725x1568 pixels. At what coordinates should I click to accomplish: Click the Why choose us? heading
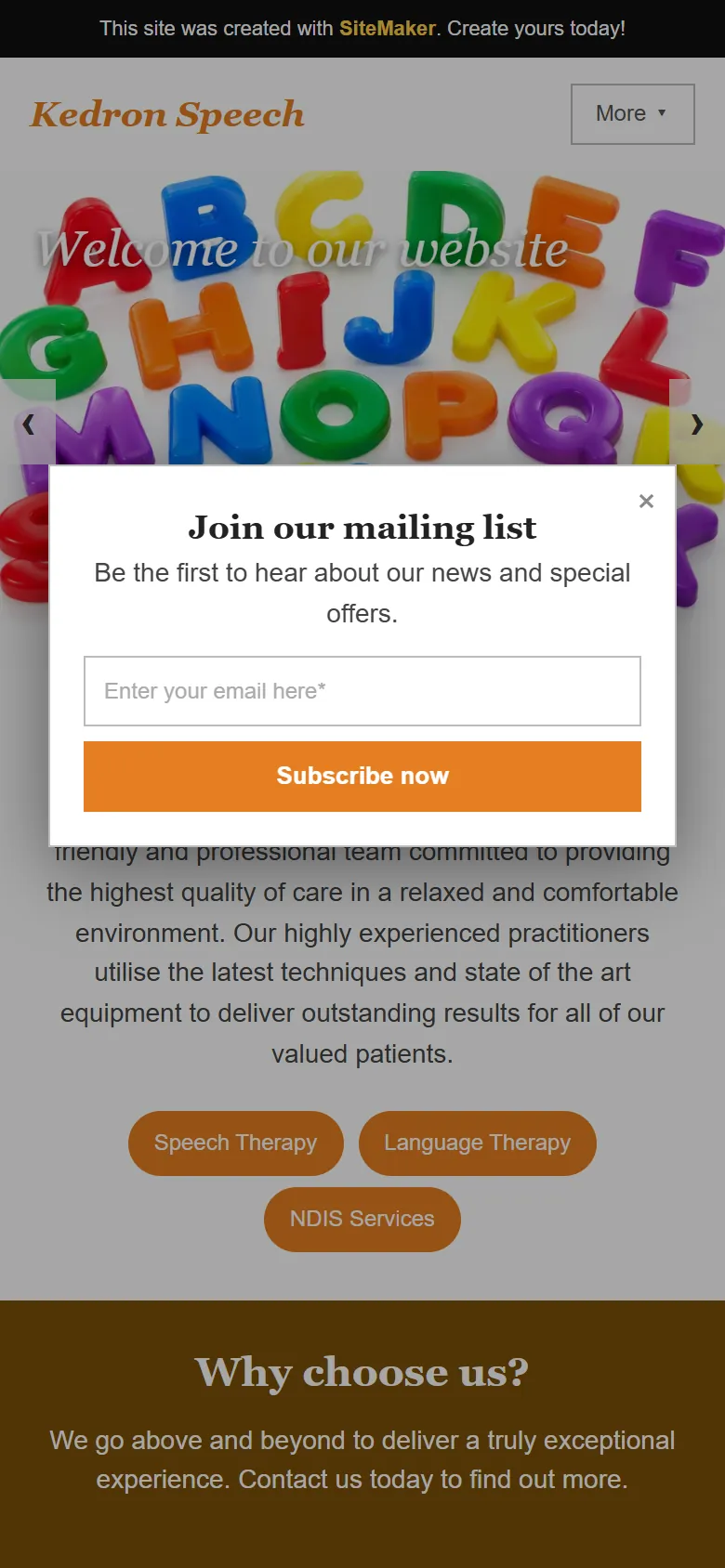(362, 1372)
